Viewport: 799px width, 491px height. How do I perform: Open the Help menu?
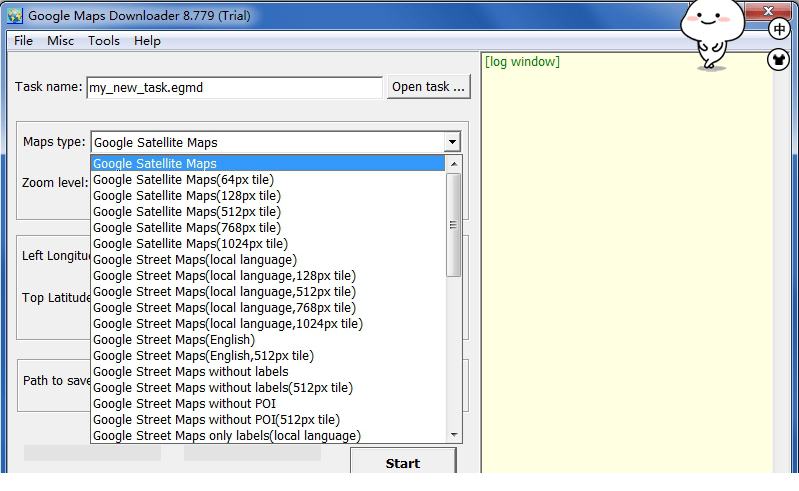(147, 41)
